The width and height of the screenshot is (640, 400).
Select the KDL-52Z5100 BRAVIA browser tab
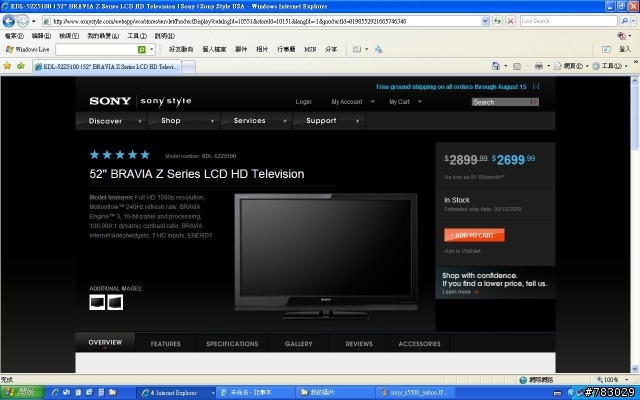coord(107,67)
